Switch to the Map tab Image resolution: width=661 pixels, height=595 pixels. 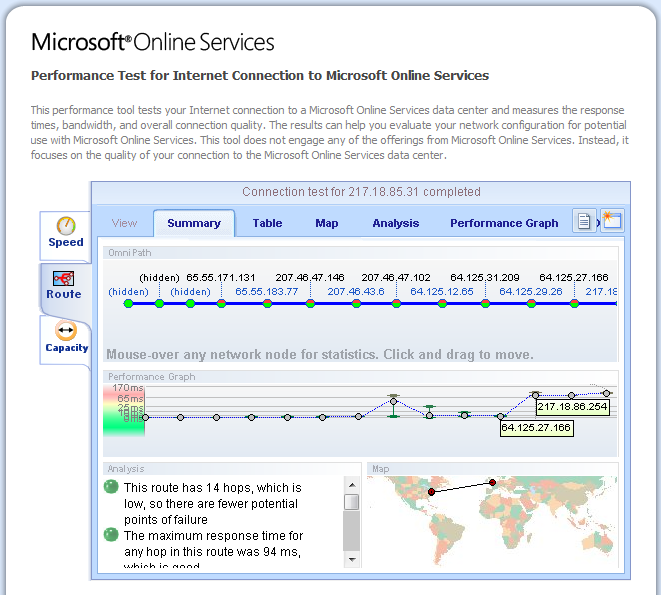point(327,223)
